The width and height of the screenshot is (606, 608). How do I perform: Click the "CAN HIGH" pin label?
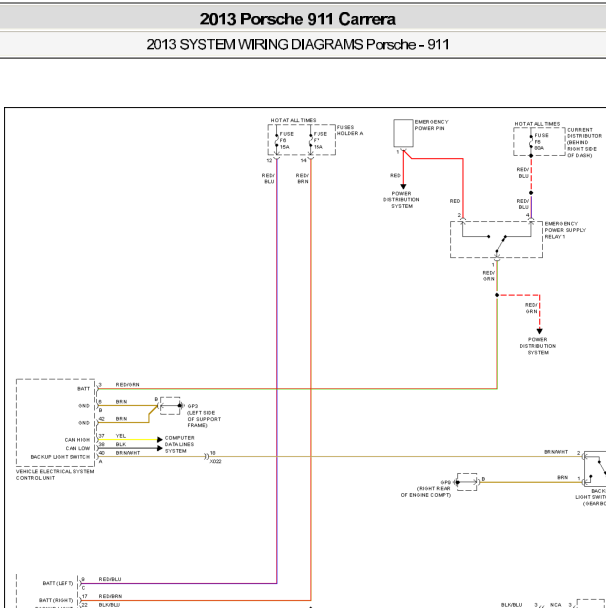pos(77,440)
